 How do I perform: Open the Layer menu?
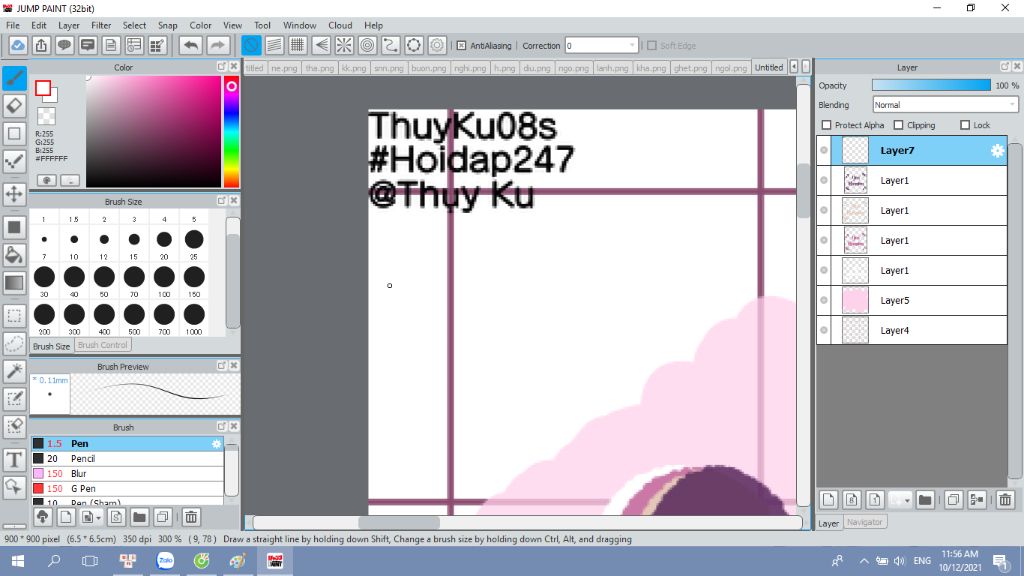coord(69,25)
